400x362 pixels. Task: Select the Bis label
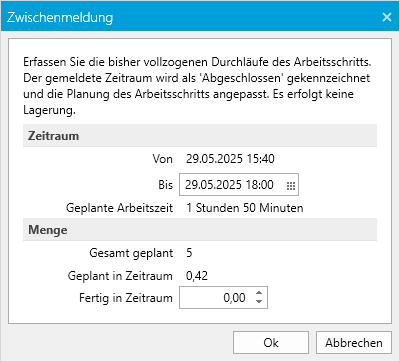165,185
